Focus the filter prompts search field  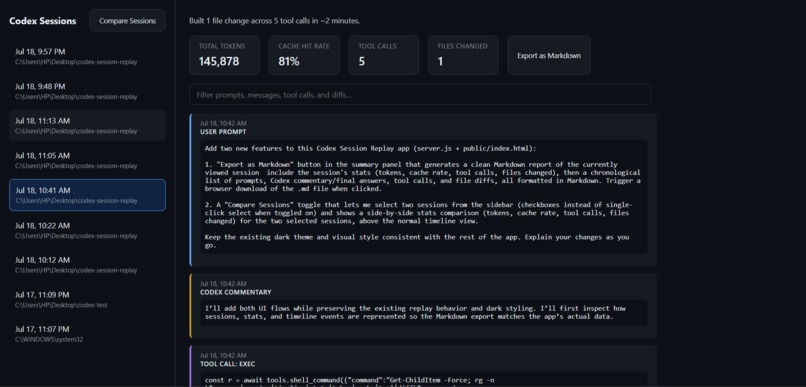419,95
